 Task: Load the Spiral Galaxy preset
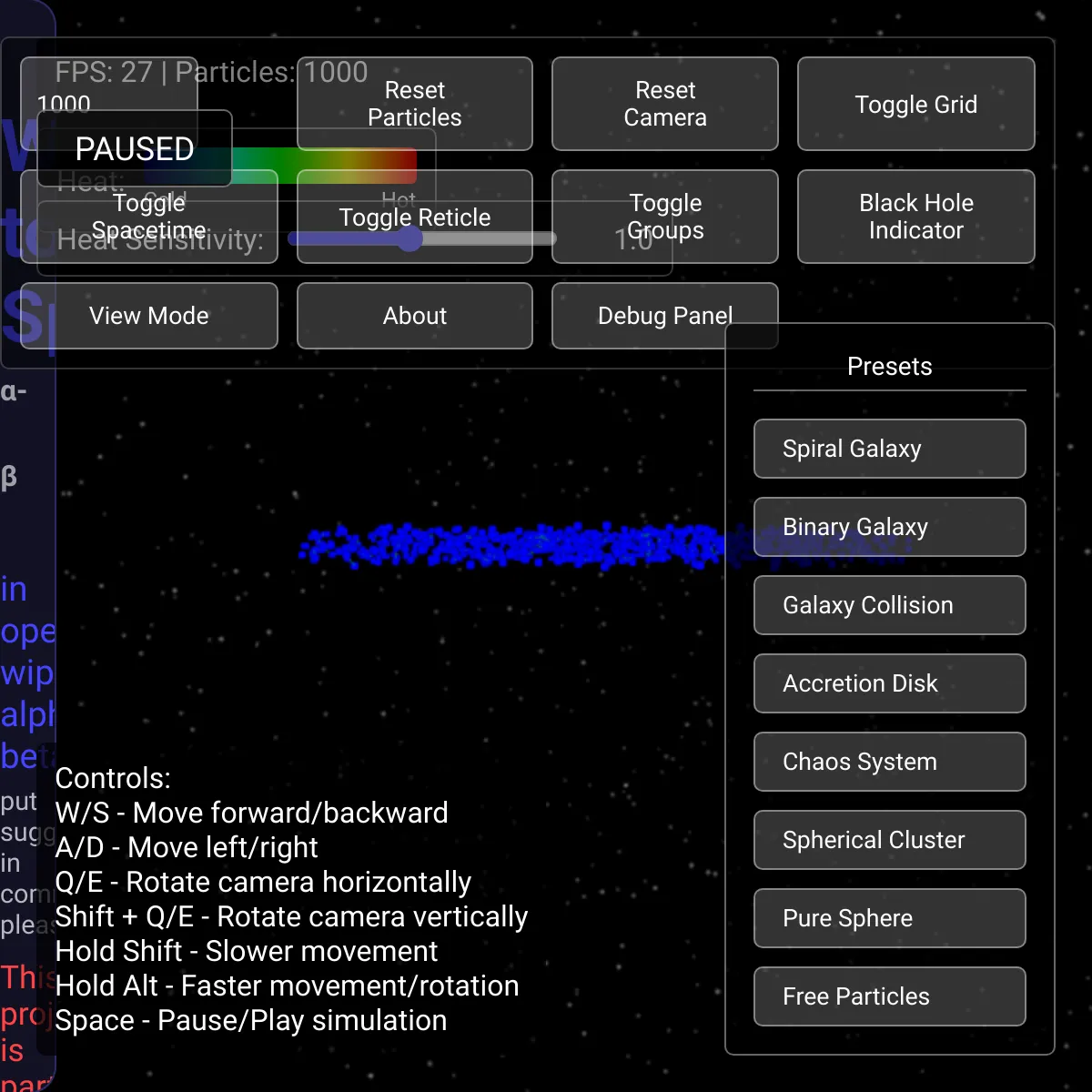click(x=890, y=449)
